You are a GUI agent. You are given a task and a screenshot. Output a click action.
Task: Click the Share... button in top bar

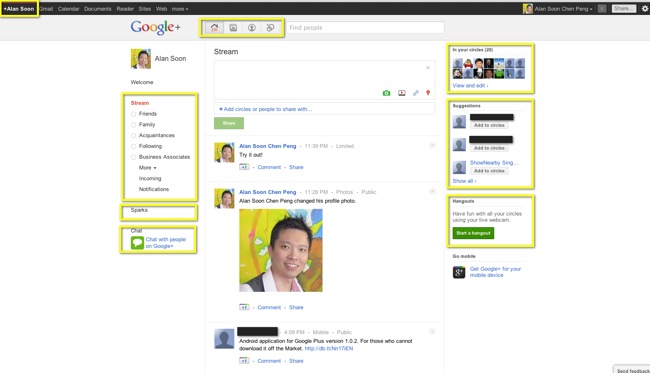pos(623,8)
